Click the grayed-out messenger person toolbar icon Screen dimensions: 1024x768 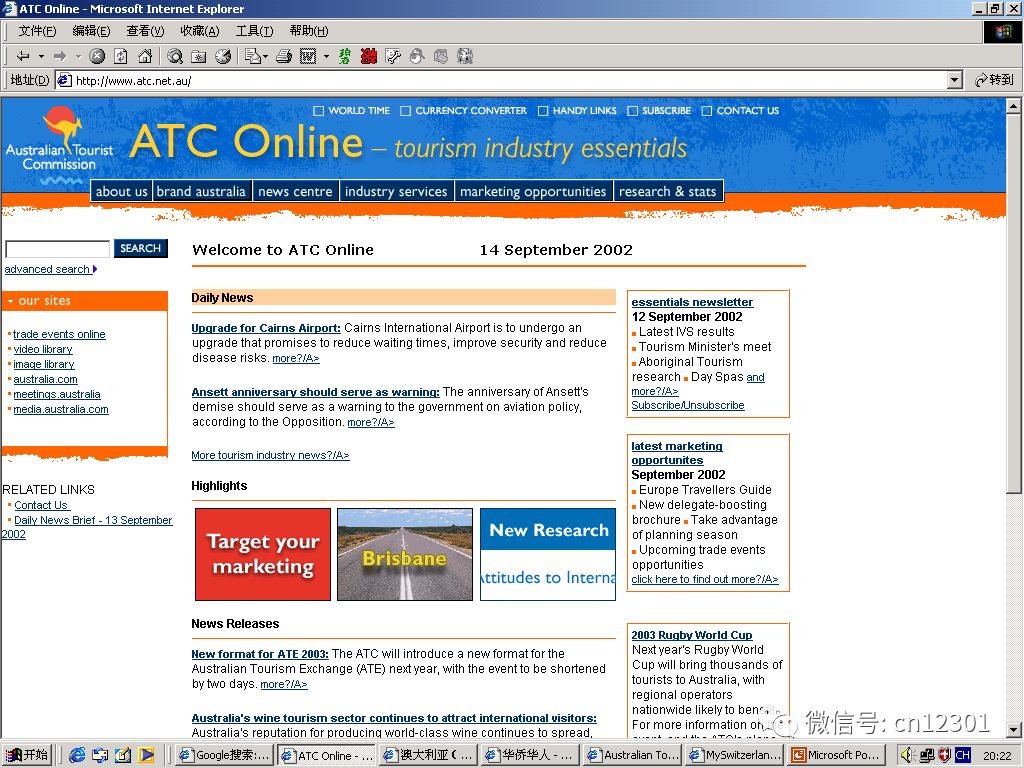(x=417, y=57)
